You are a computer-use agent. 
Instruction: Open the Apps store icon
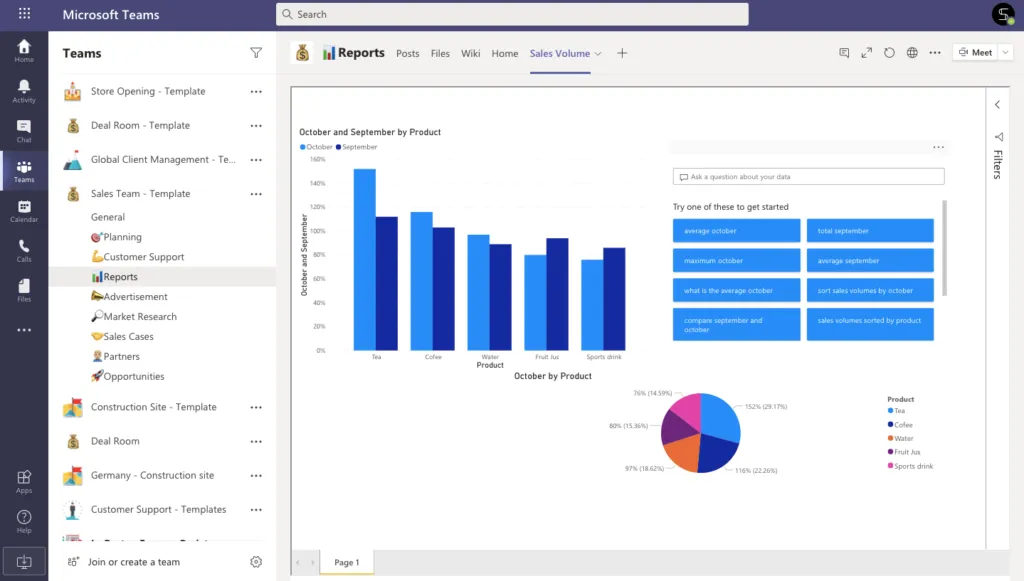pyautogui.click(x=24, y=482)
